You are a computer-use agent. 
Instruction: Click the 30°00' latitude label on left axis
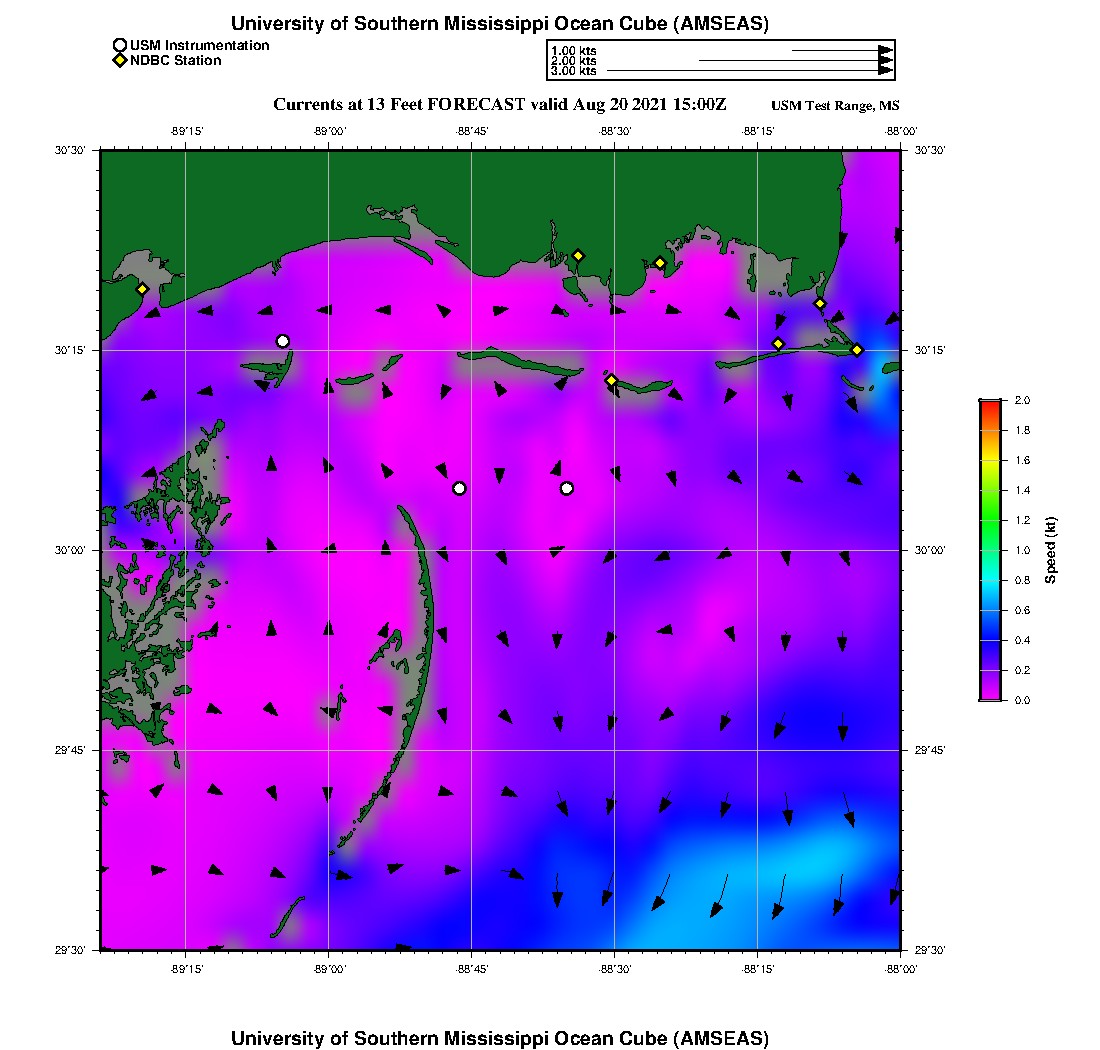(71, 550)
